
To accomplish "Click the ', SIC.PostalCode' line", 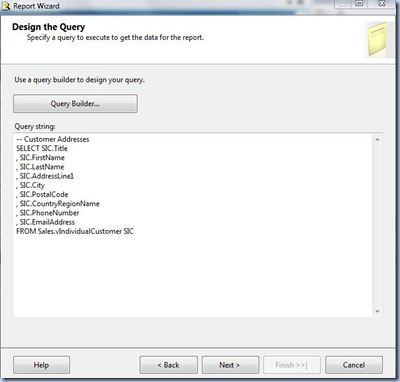I will [x=42, y=194].
